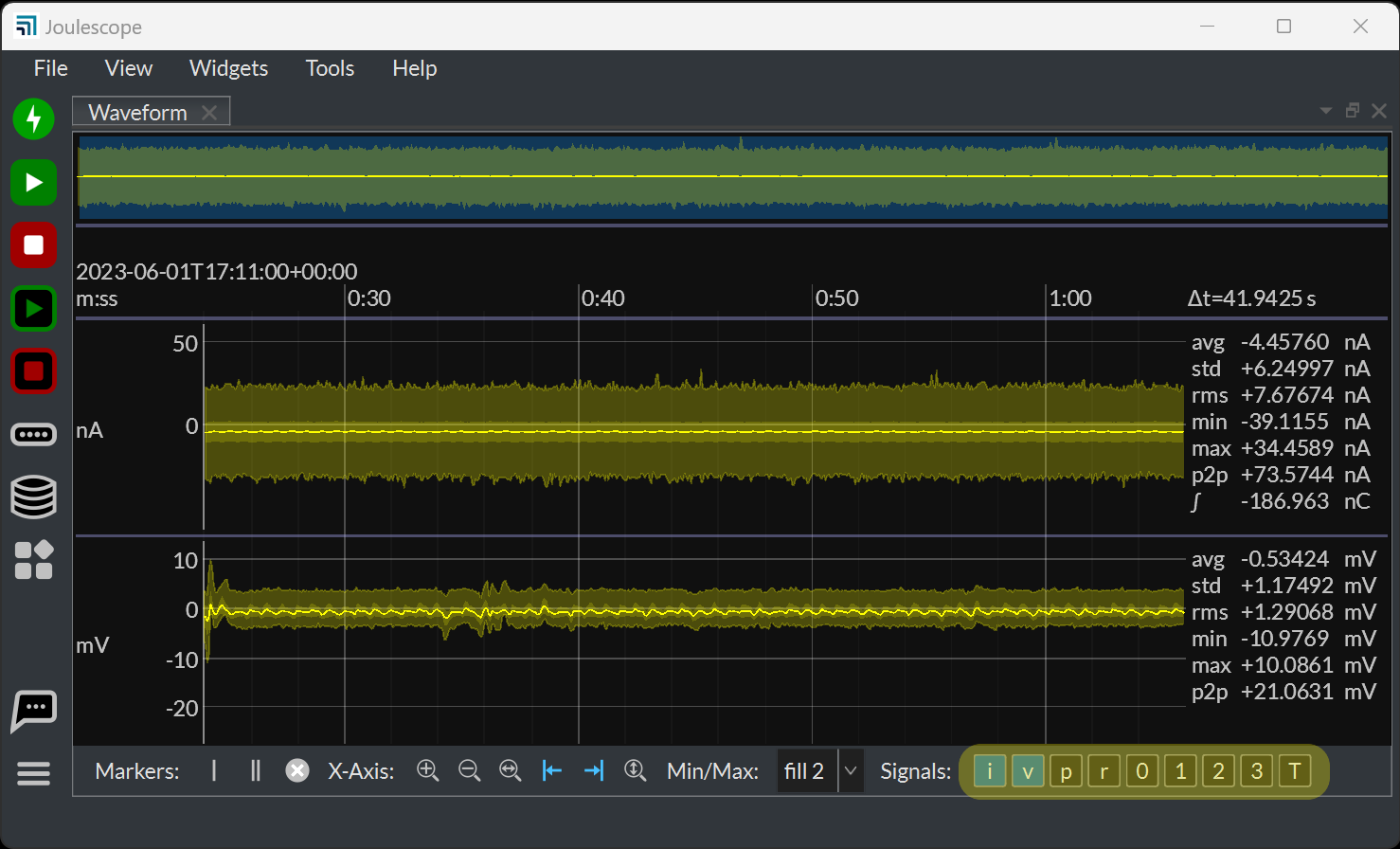Open the feedback chat bubble icon

pos(34,711)
